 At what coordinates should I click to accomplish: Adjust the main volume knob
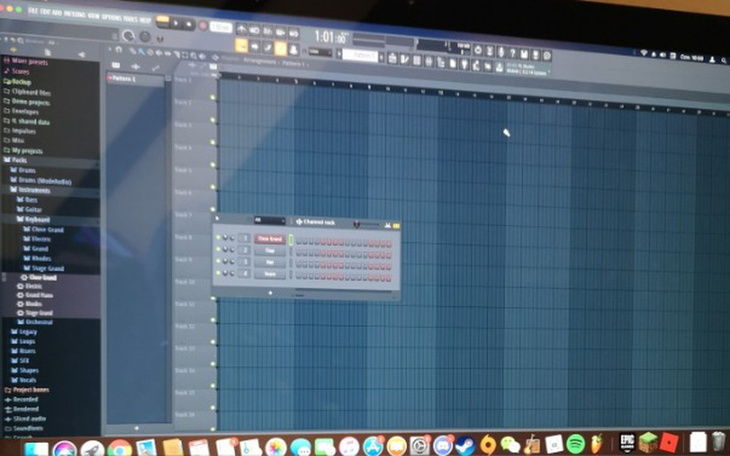pyautogui.click(x=128, y=35)
